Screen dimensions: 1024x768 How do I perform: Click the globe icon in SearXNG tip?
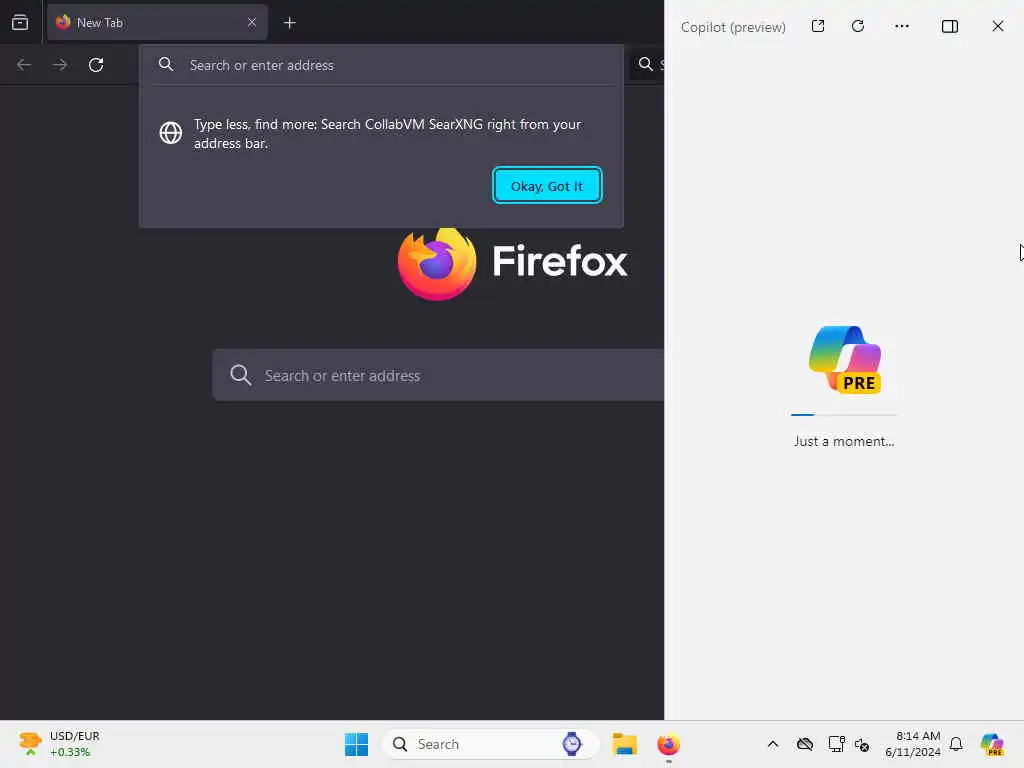tap(170, 133)
